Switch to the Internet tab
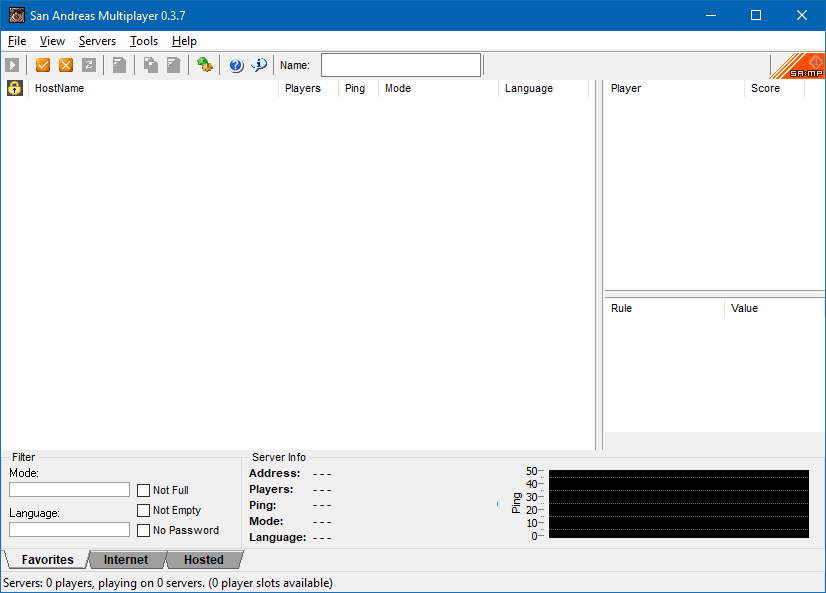This screenshot has width=826, height=593. [126, 559]
